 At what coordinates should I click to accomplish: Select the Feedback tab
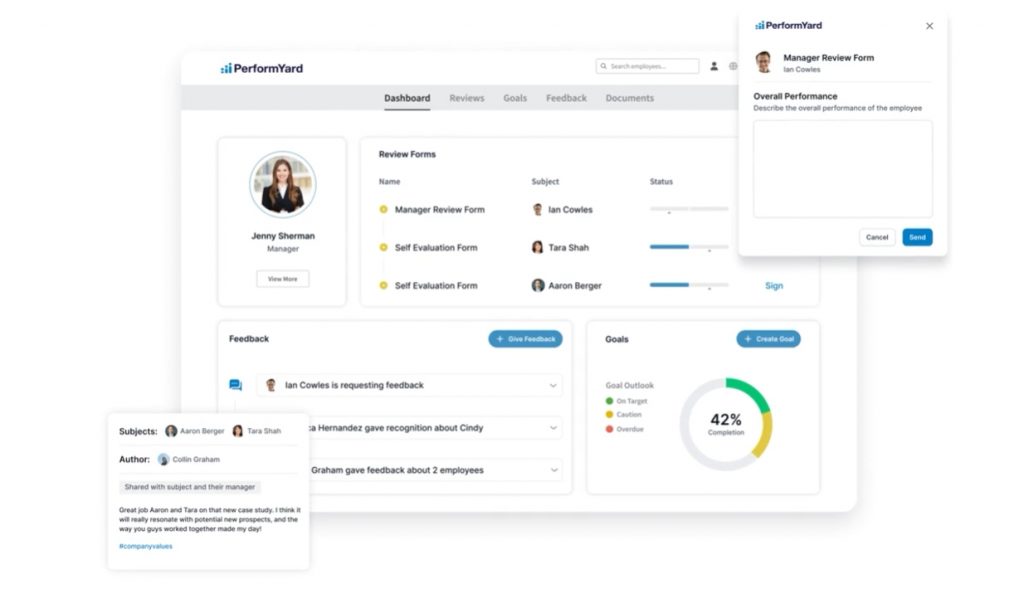[x=566, y=98]
